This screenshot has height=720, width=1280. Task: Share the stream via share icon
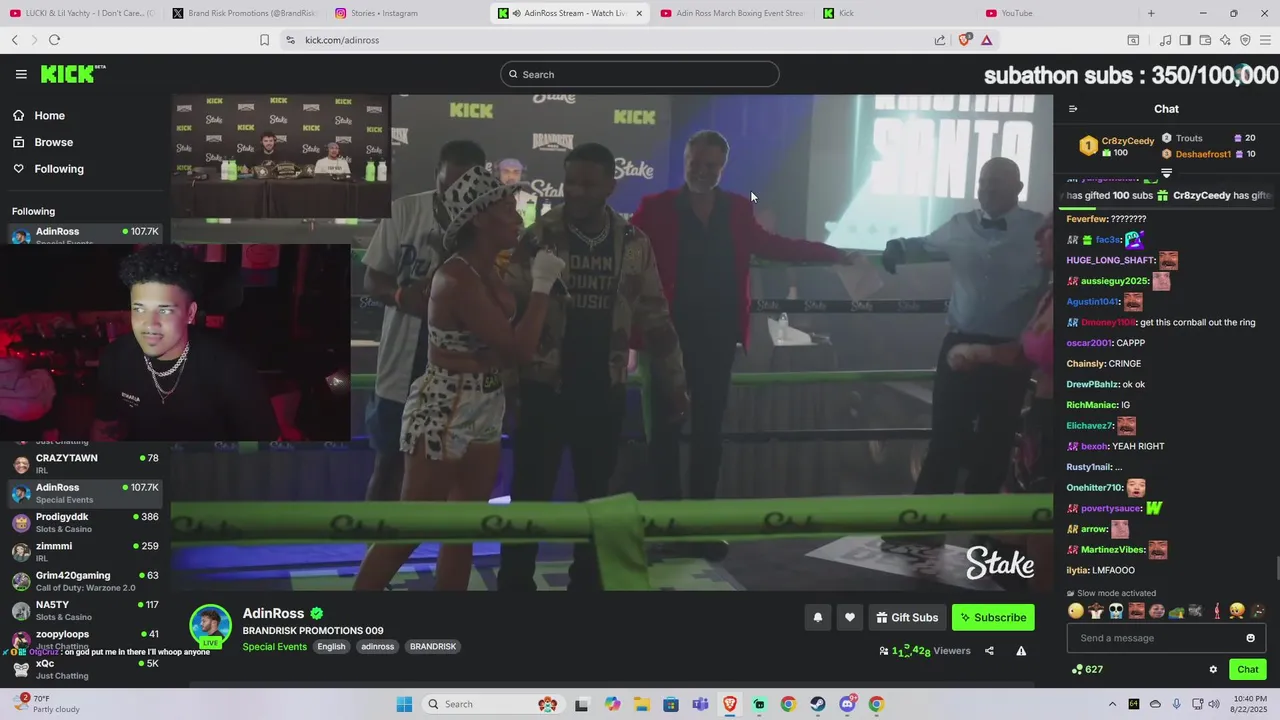(x=989, y=651)
